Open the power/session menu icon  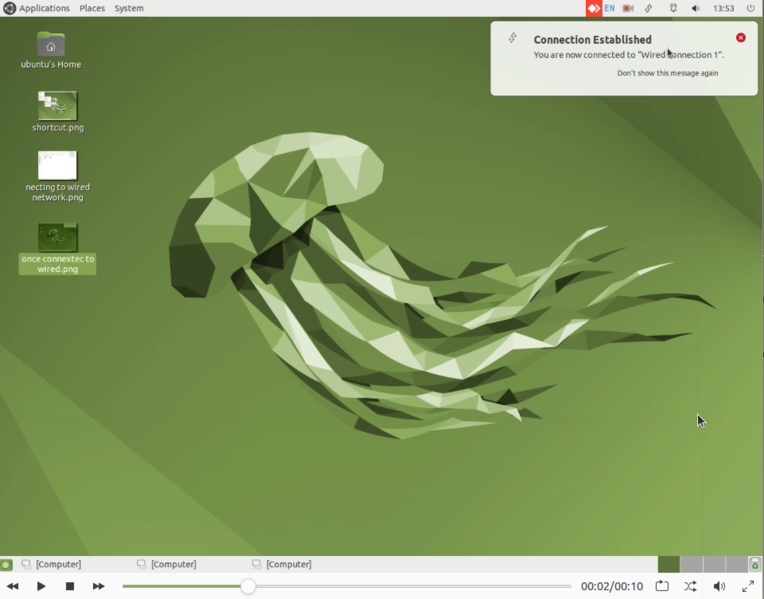coord(750,8)
